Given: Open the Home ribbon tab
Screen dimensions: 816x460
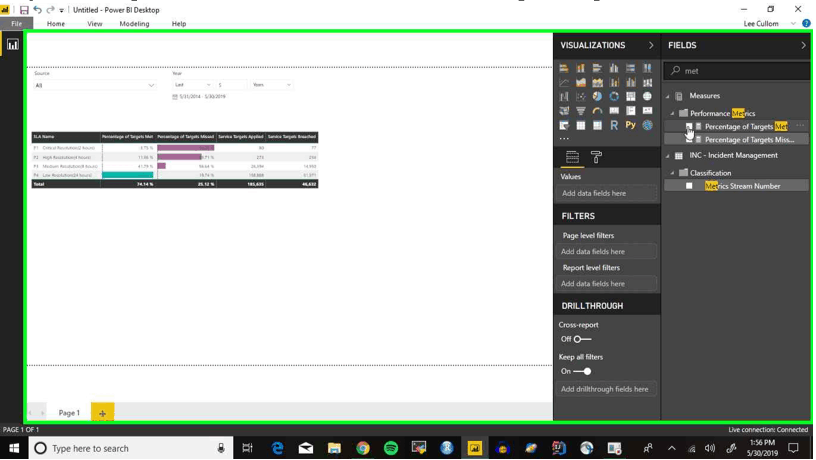Looking at the screenshot, I should coord(56,23).
